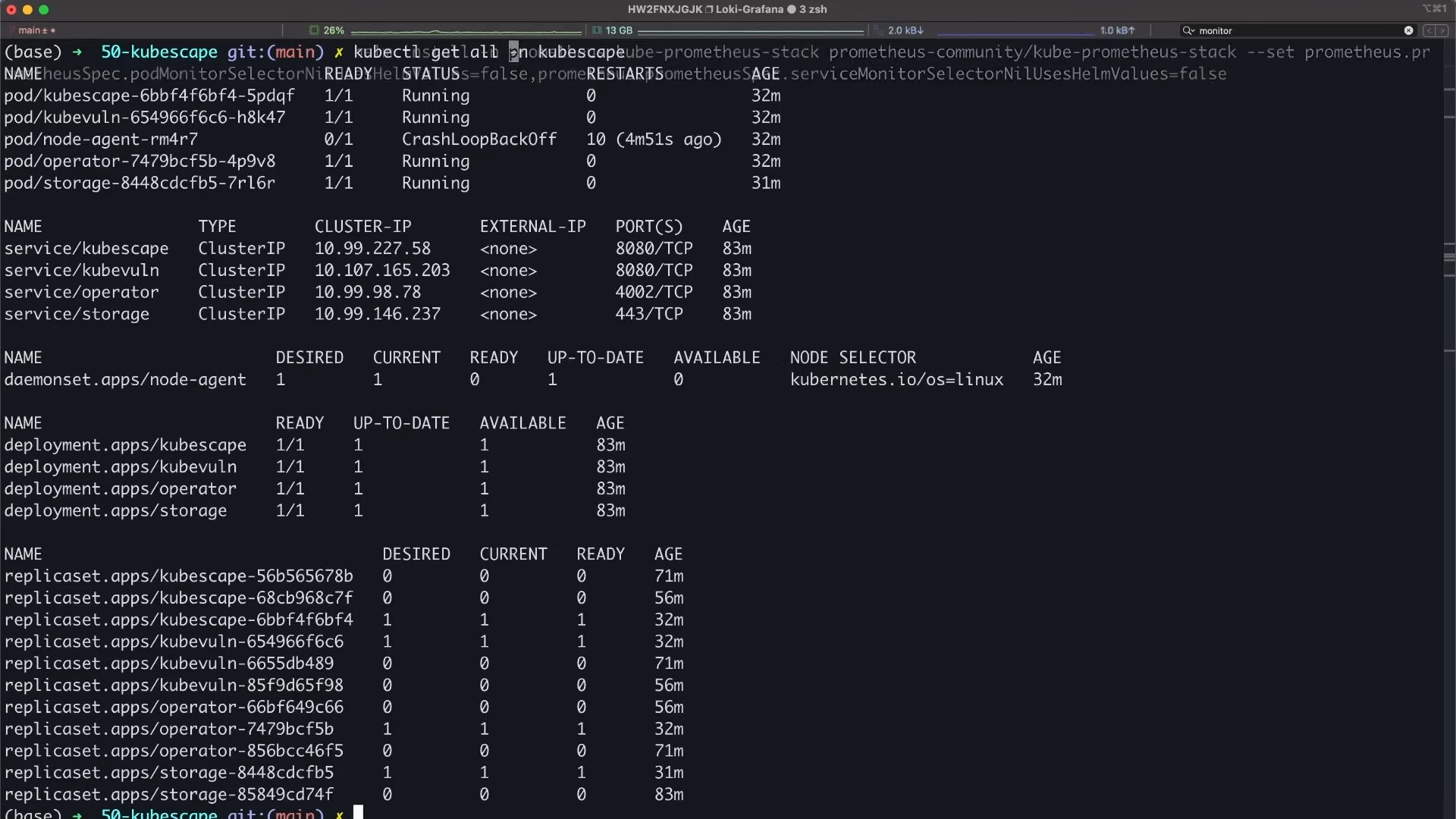1456x819 pixels.
Task: Click the terminal cursor at the bottom prompt
Action: pos(358,813)
